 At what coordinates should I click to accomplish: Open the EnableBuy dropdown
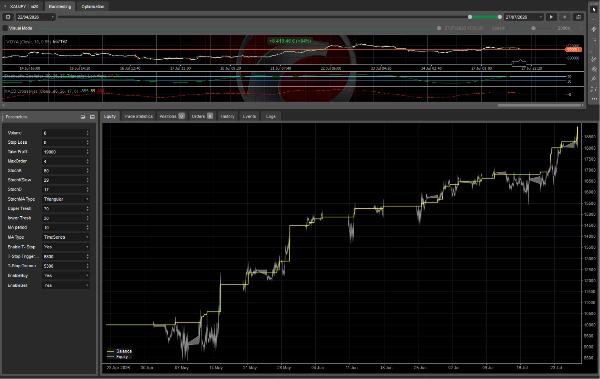pos(66,276)
